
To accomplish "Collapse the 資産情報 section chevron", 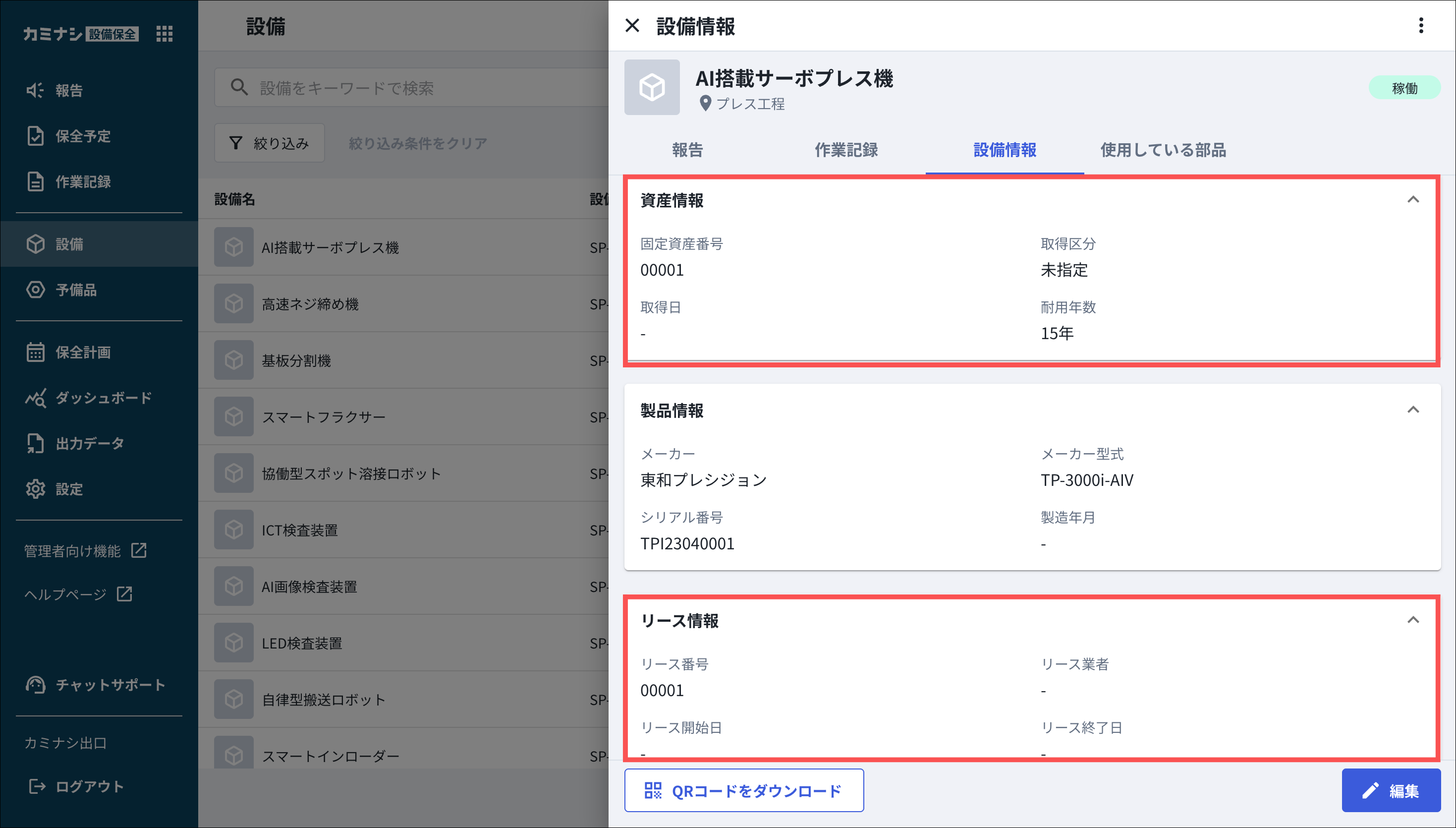I will (1413, 200).
